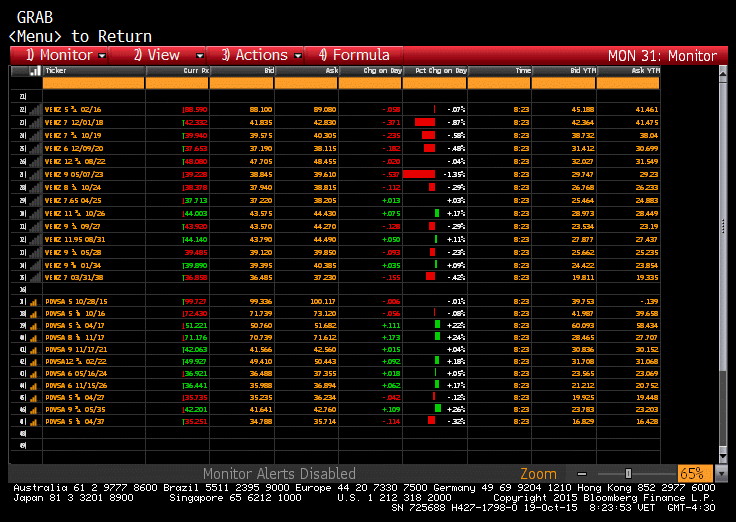
Task: Sort by the Curr Px column header
Action: (177, 71)
